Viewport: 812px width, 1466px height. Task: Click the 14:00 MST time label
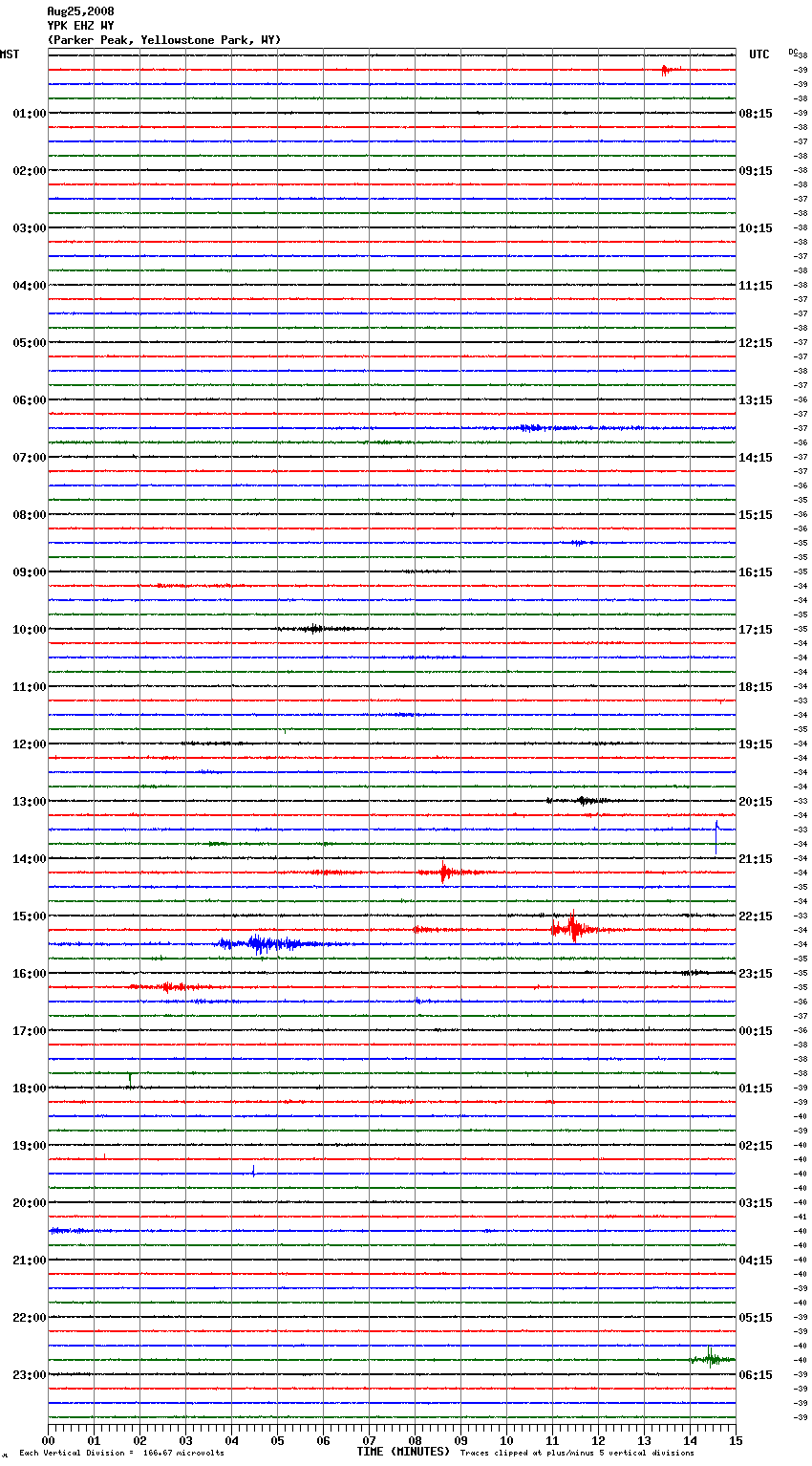pos(30,859)
